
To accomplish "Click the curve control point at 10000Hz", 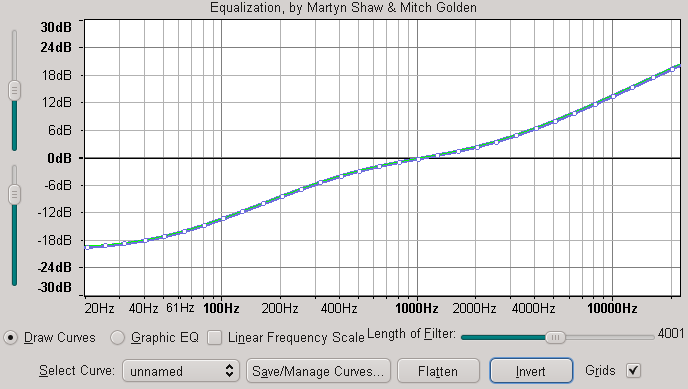I will [613, 96].
